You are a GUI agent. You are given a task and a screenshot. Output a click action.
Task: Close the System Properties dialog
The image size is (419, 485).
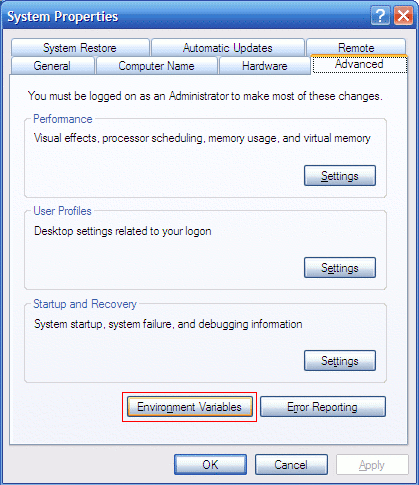(x=403, y=16)
